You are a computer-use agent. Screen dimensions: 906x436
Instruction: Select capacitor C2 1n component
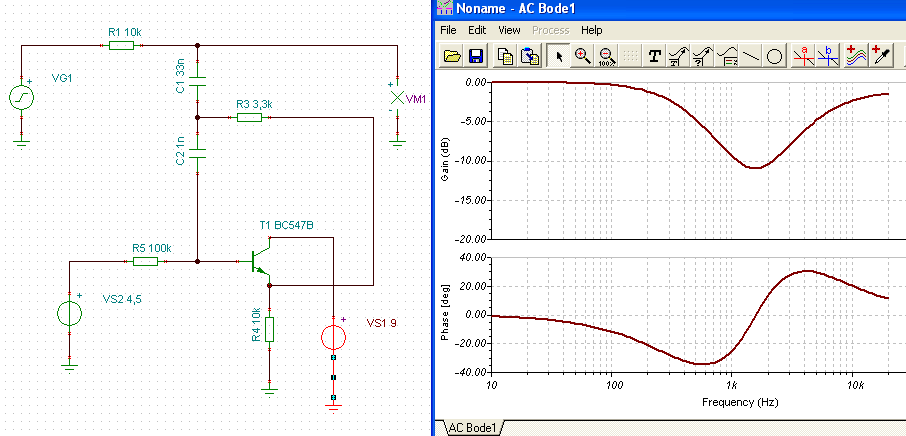198,152
